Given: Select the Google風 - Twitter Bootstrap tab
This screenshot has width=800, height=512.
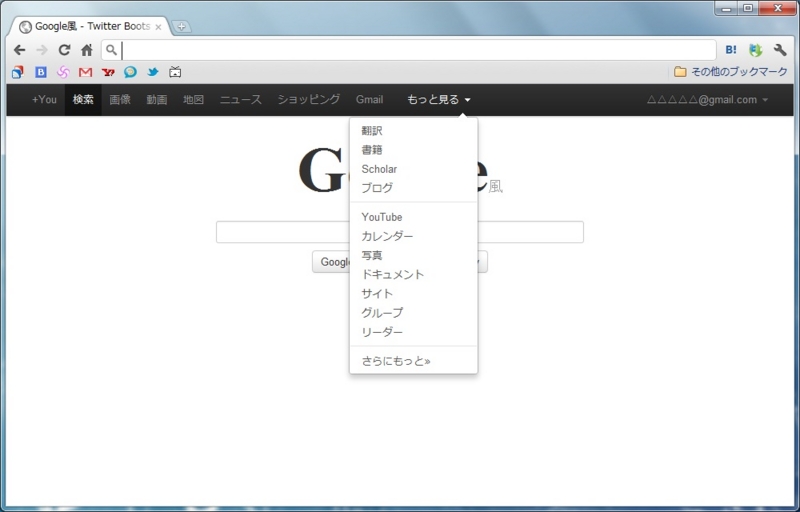Looking at the screenshot, I should point(91,27).
